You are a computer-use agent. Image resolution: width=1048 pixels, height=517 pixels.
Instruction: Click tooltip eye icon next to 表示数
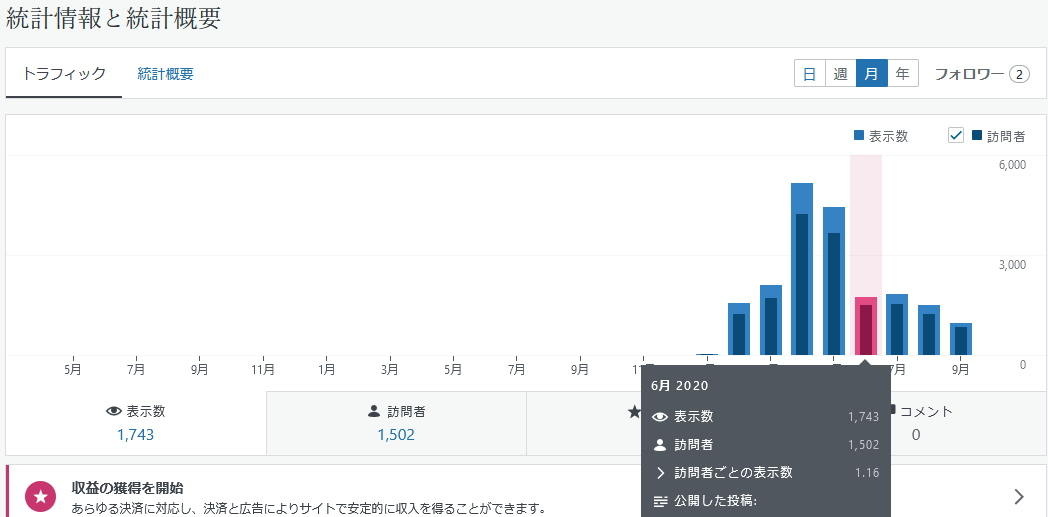tap(660, 417)
